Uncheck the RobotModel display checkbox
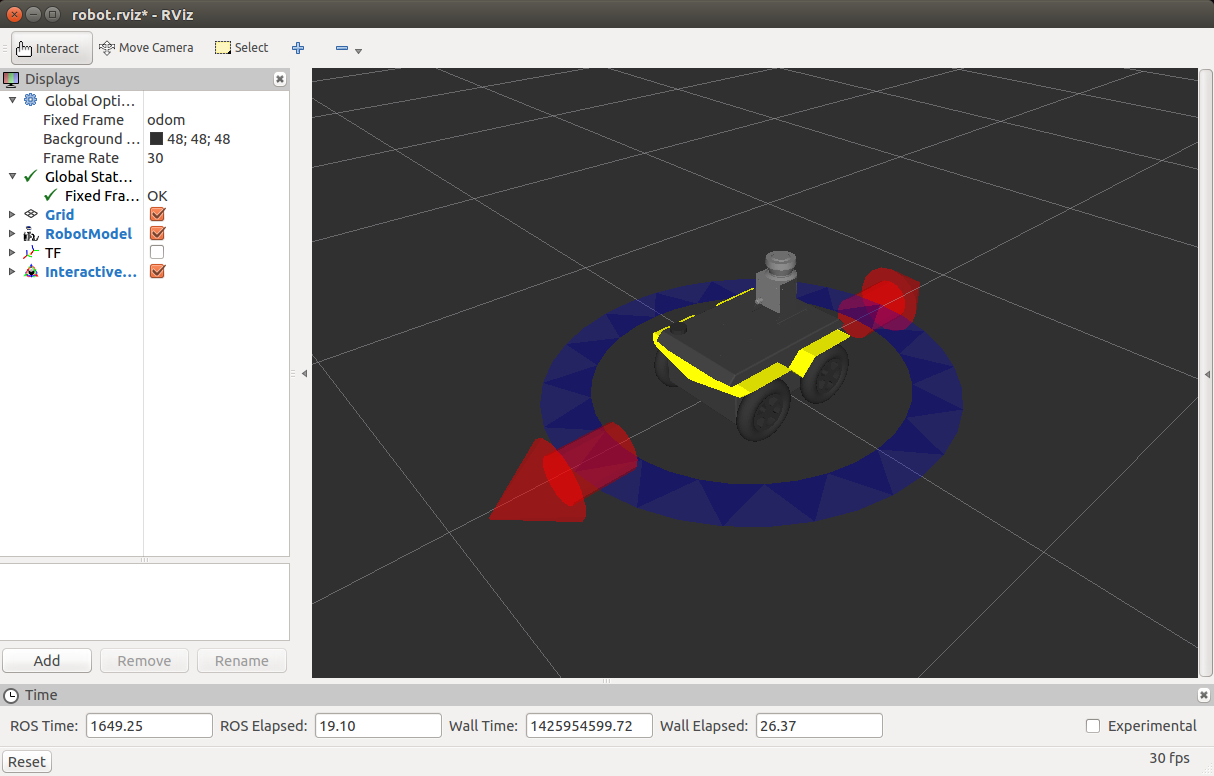The image size is (1214, 776). click(157, 234)
